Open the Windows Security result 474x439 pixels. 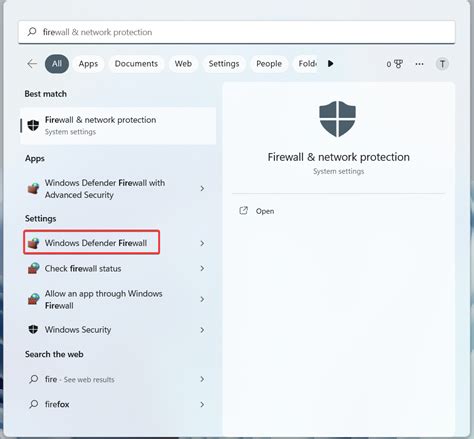118,330
